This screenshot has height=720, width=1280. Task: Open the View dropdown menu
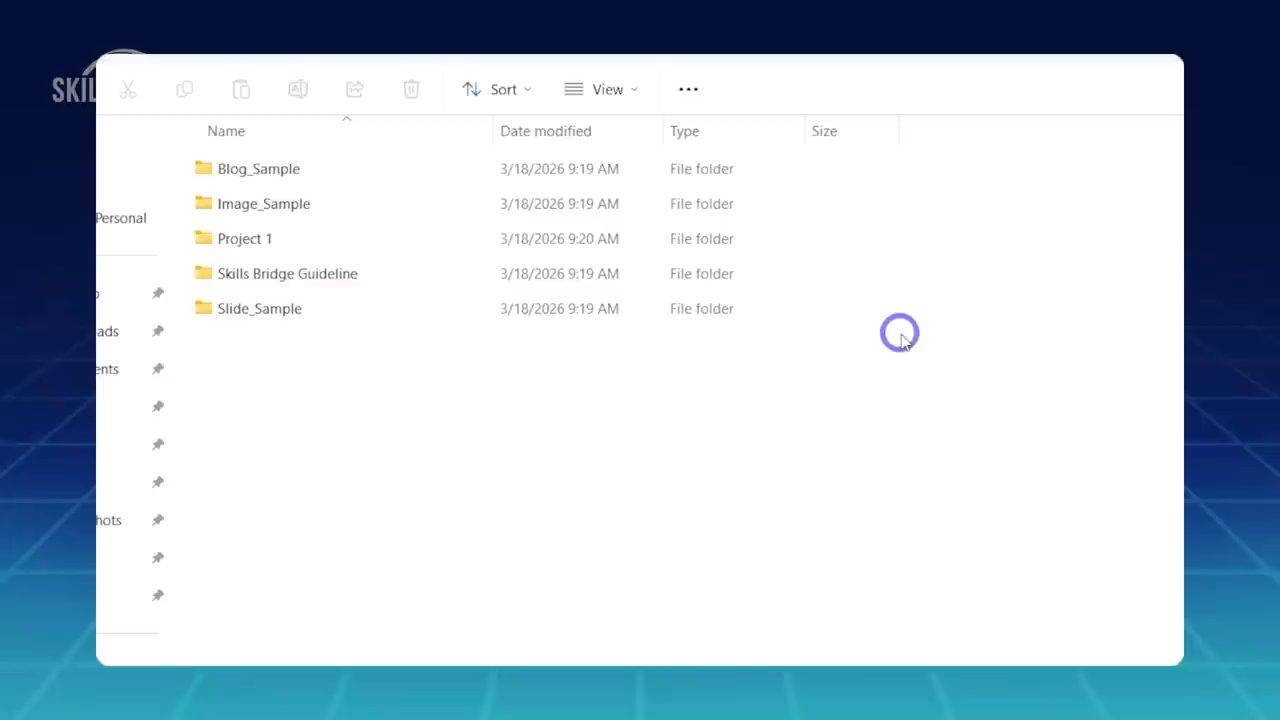click(x=601, y=89)
